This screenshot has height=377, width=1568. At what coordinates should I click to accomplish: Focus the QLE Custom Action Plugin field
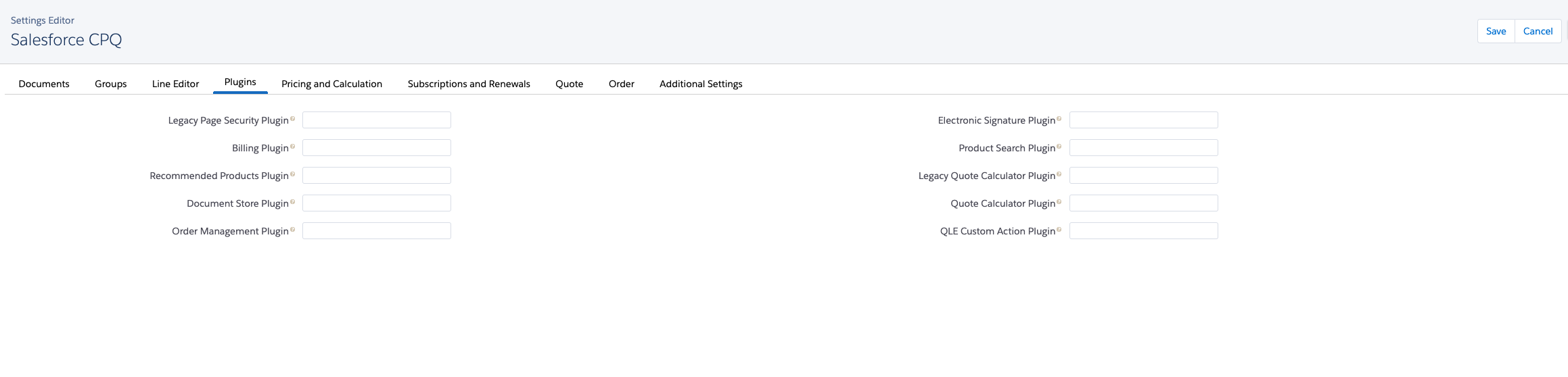tap(1144, 231)
